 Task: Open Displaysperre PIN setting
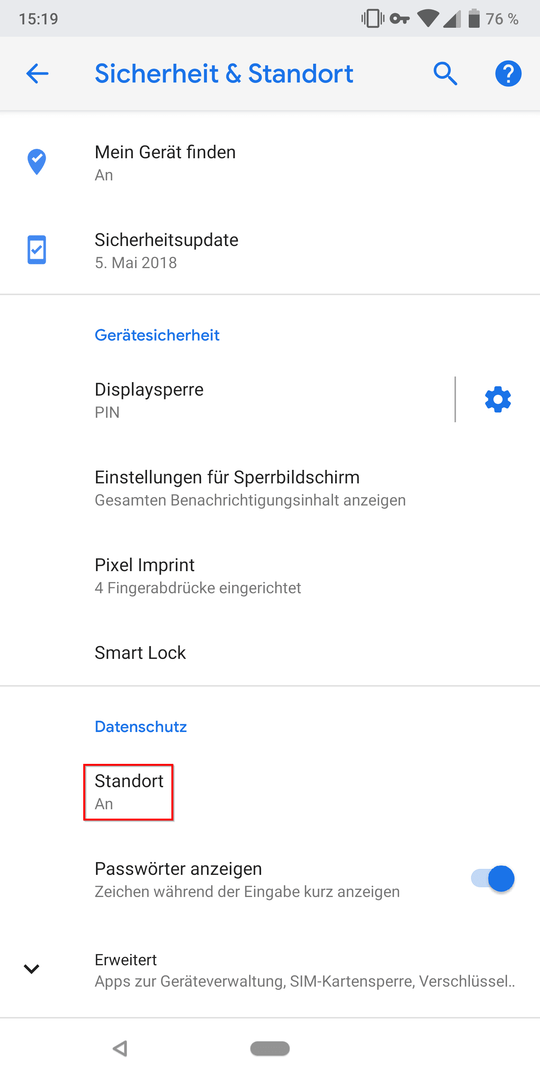[x=227, y=400]
